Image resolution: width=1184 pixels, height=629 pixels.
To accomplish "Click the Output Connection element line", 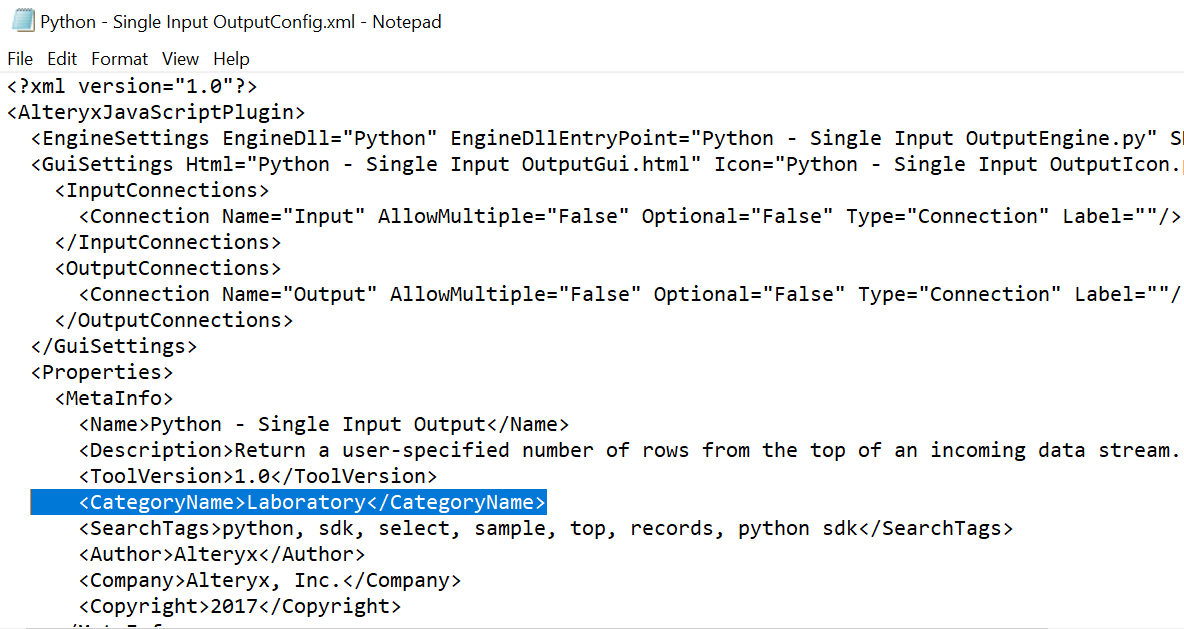I will pyautogui.click(x=400, y=293).
